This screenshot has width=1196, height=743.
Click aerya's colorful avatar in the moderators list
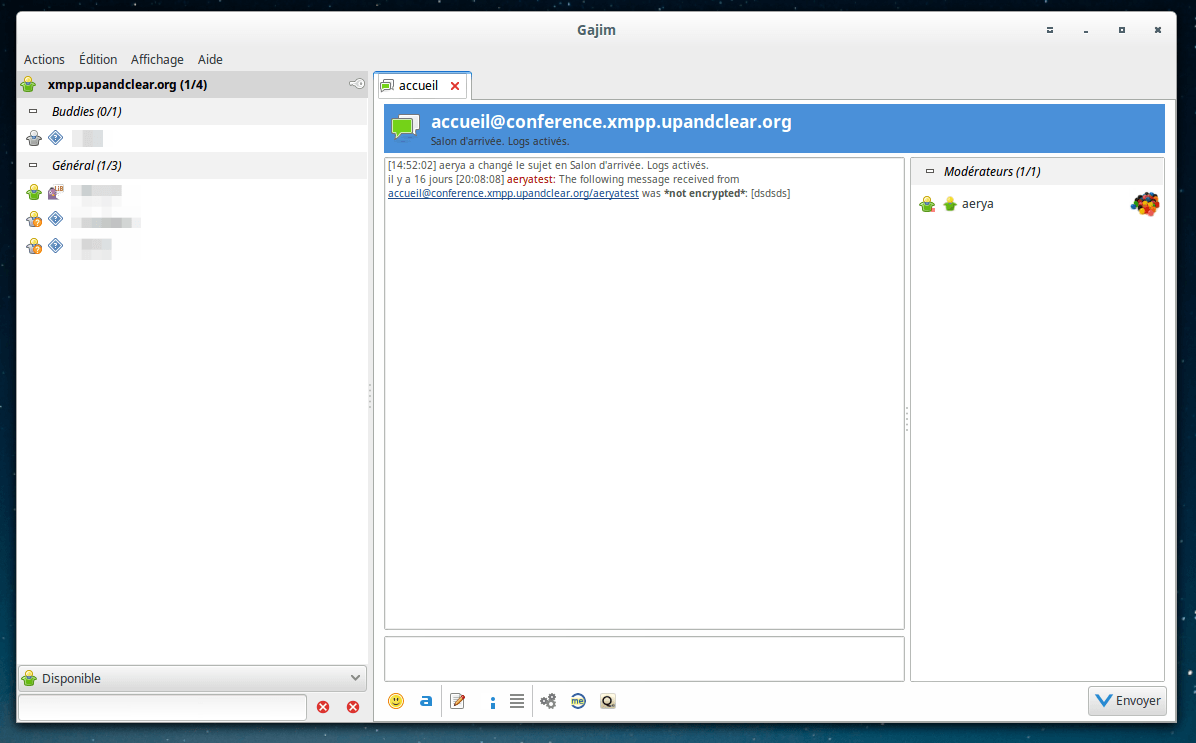coord(1145,204)
